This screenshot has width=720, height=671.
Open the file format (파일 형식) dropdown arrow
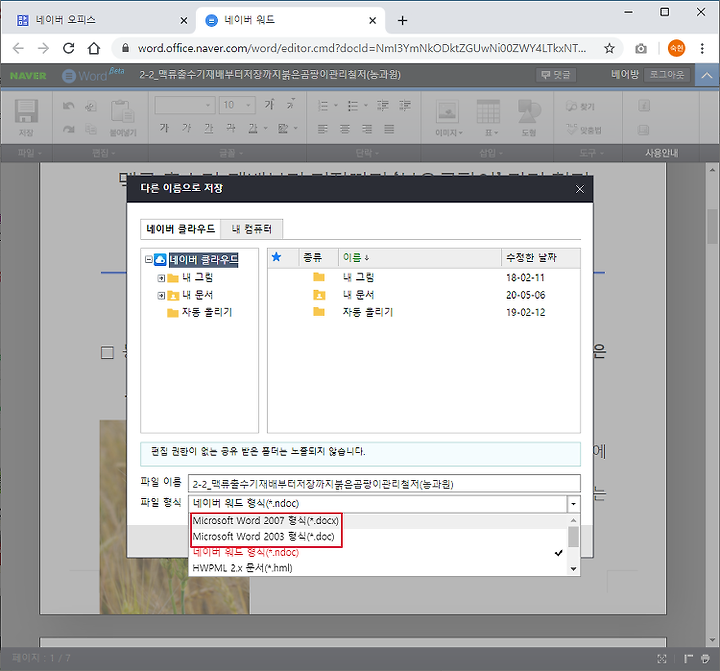click(x=574, y=504)
